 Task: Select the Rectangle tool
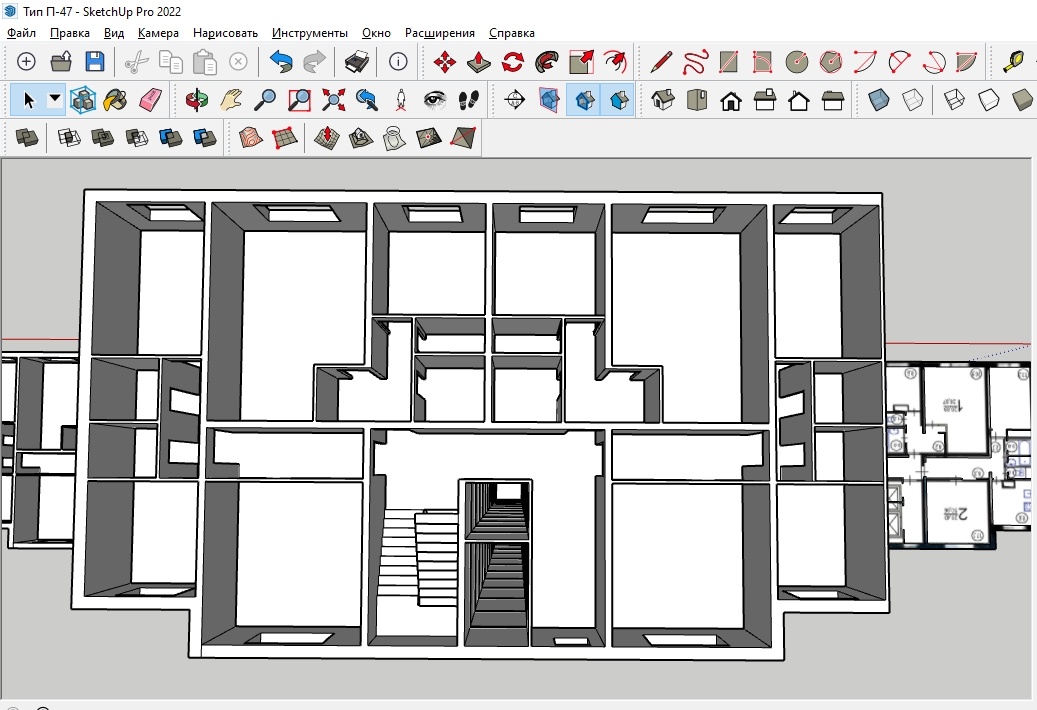click(729, 62)
